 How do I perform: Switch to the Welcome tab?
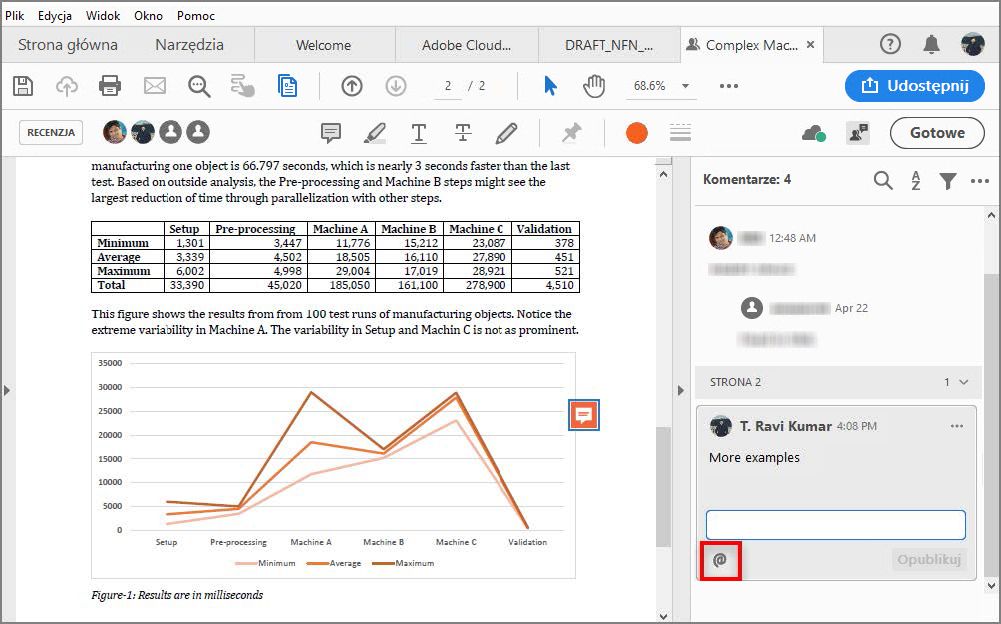(324, 45)
